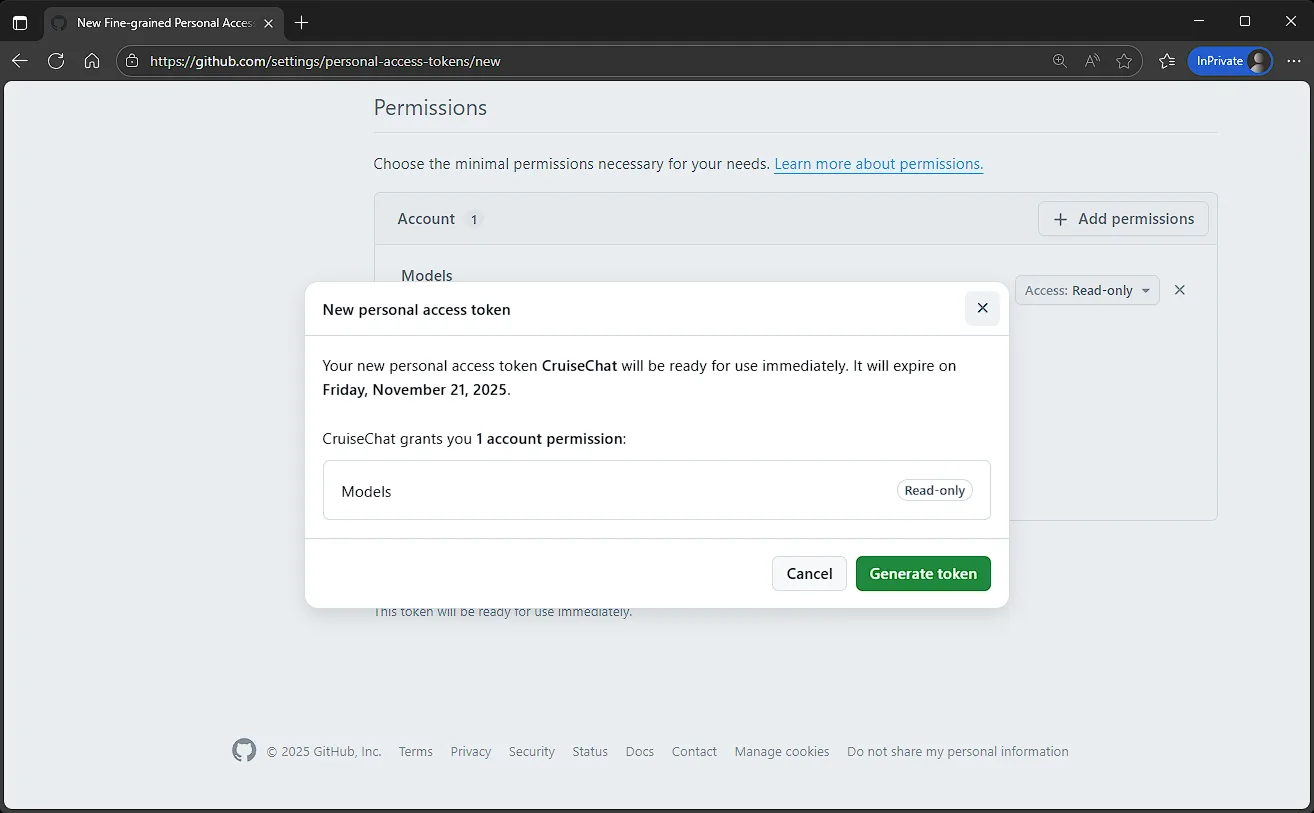1314x813 pixels.
Task: Click the zoom magnifier icon in address bar
Action: (x=1060, y=61)
